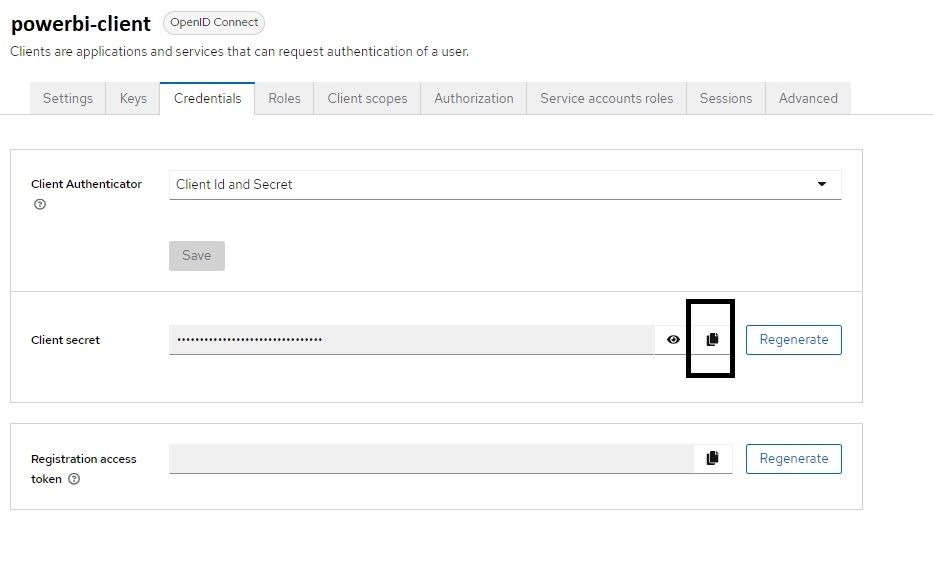Select the Credentials tab
Viewport: 933px width, 576px height.
click(x=207, y=99)
